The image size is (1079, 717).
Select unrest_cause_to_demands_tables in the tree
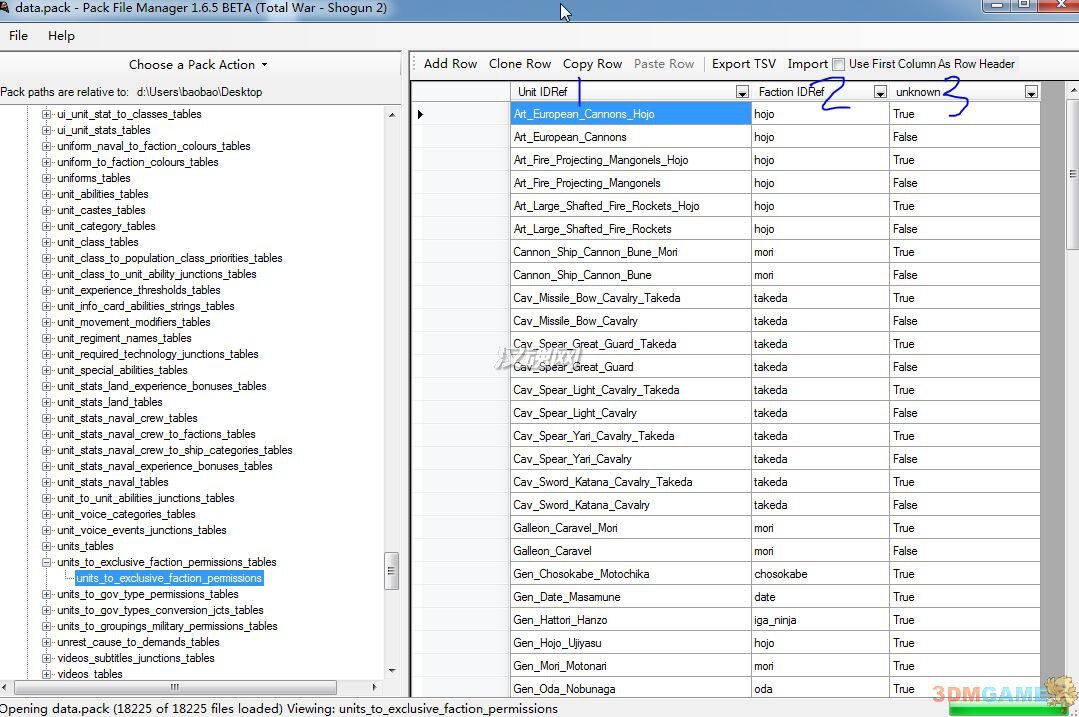coord(138,642)
